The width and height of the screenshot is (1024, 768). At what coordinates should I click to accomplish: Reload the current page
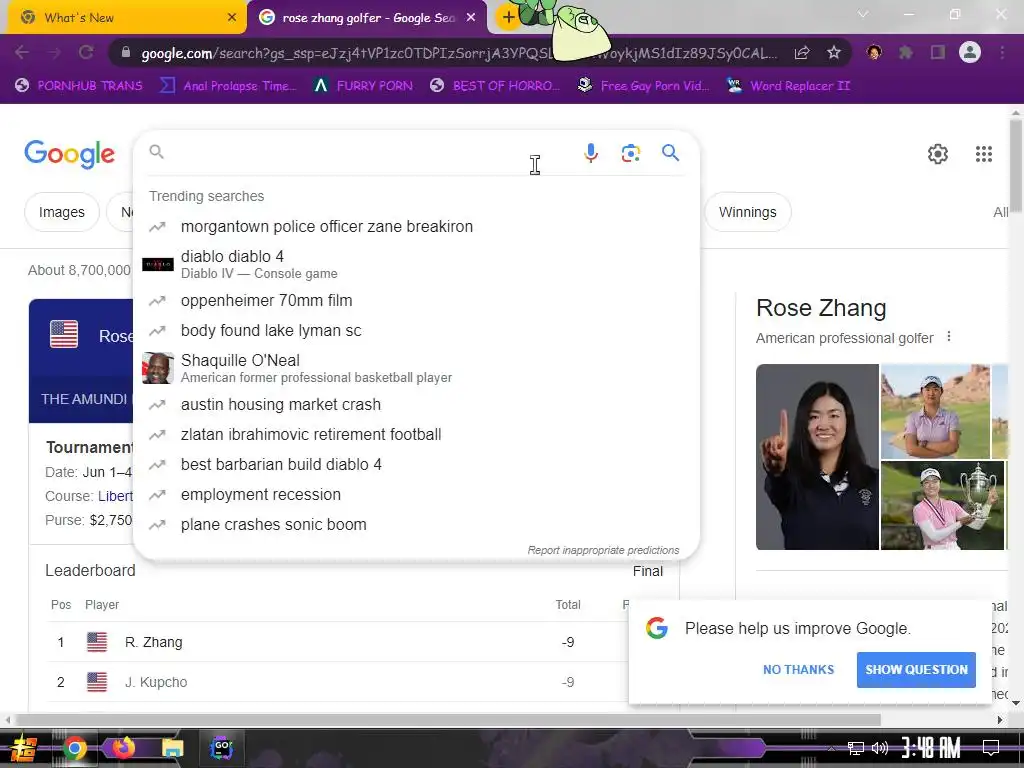pos(86,52)
